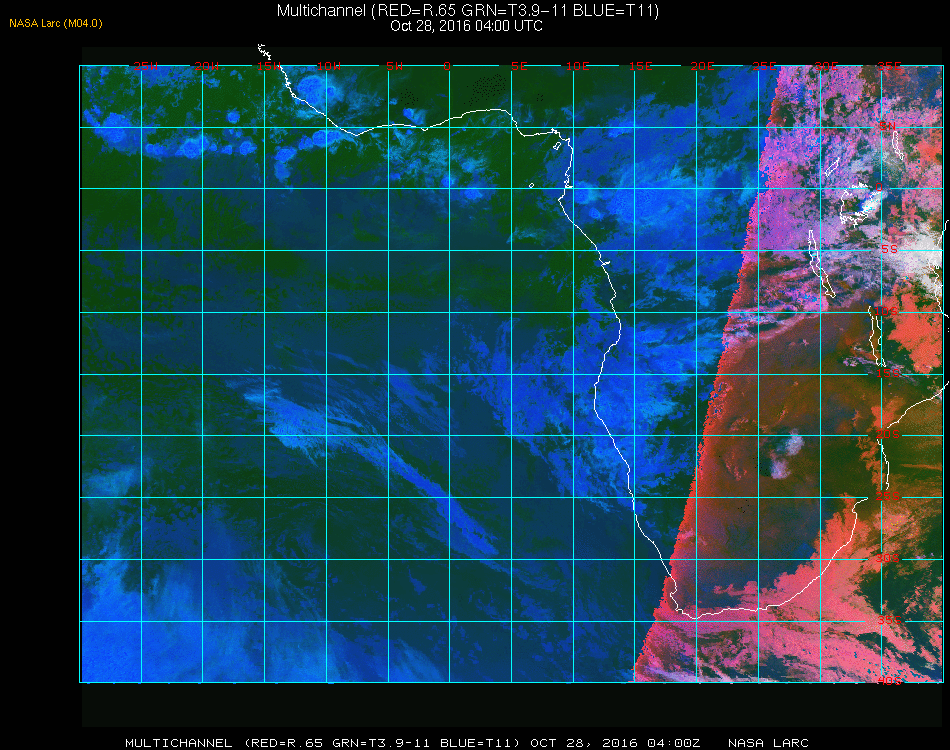Select the 35E longitude label
Image resolution: width=950 pixels, height=750 pixels.
tap(889, 66)
